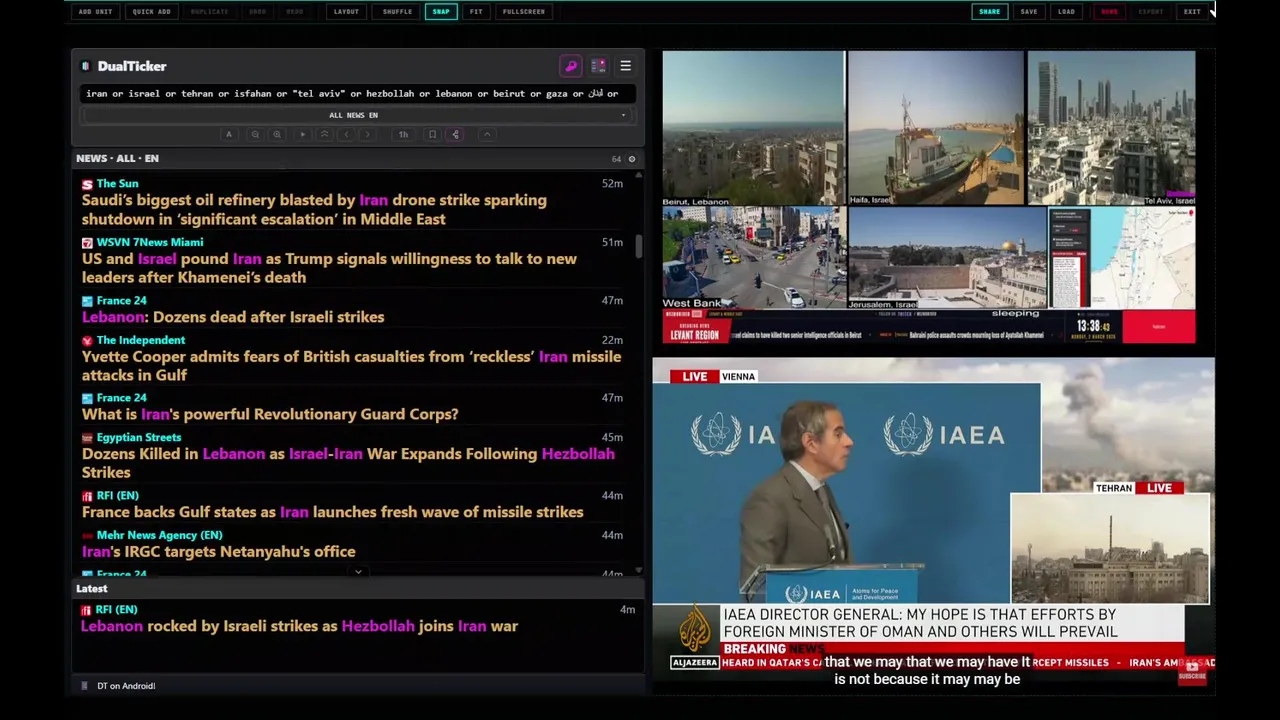Click the zoom in magnifier icon

coord(277,134)
